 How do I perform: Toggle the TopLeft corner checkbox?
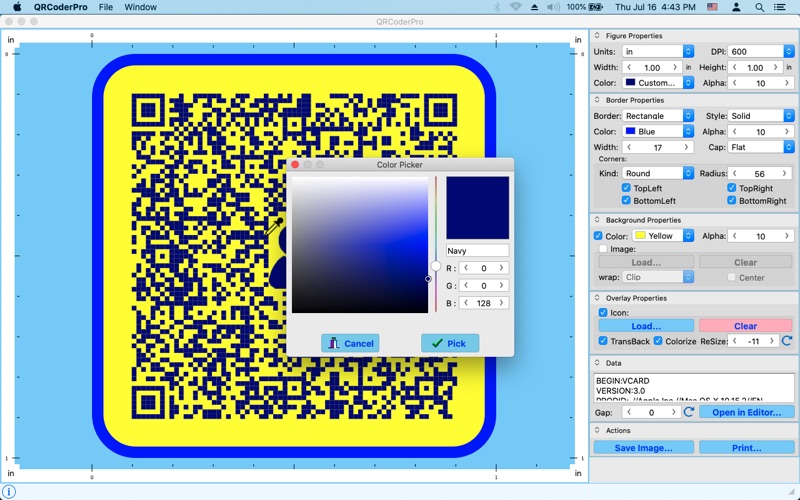(626, 188)
